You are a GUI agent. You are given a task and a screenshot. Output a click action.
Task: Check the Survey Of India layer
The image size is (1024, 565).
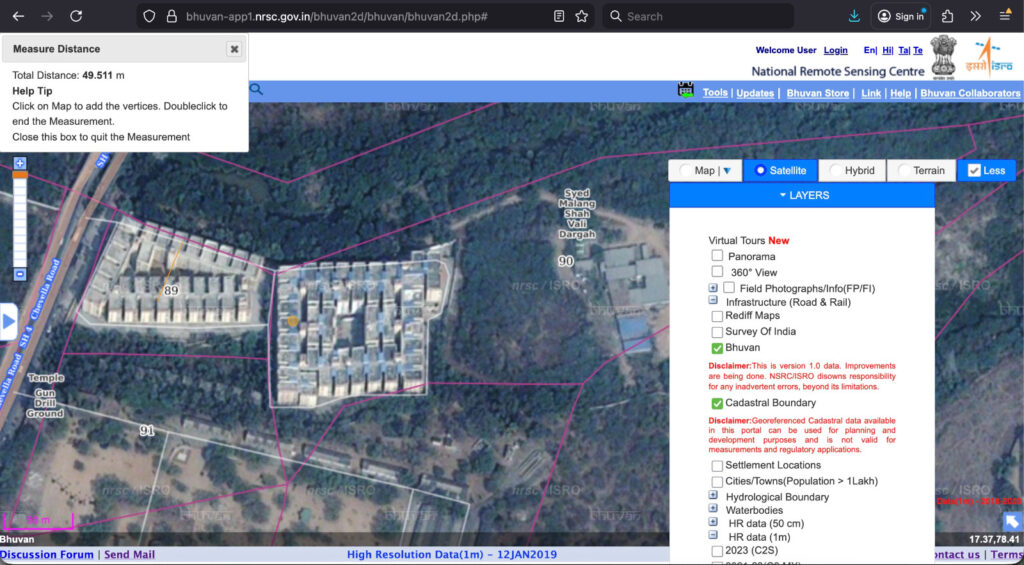pyautogui.click(x=717, y=332)
